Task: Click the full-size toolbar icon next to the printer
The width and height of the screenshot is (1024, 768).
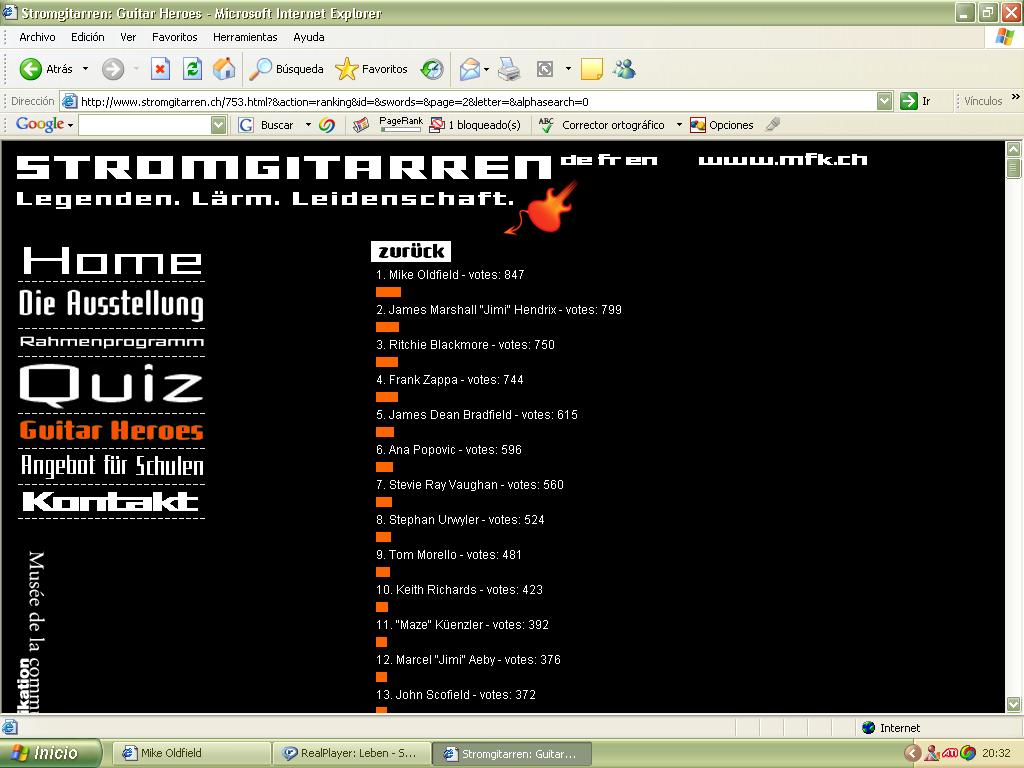Action: click(545, 69)
